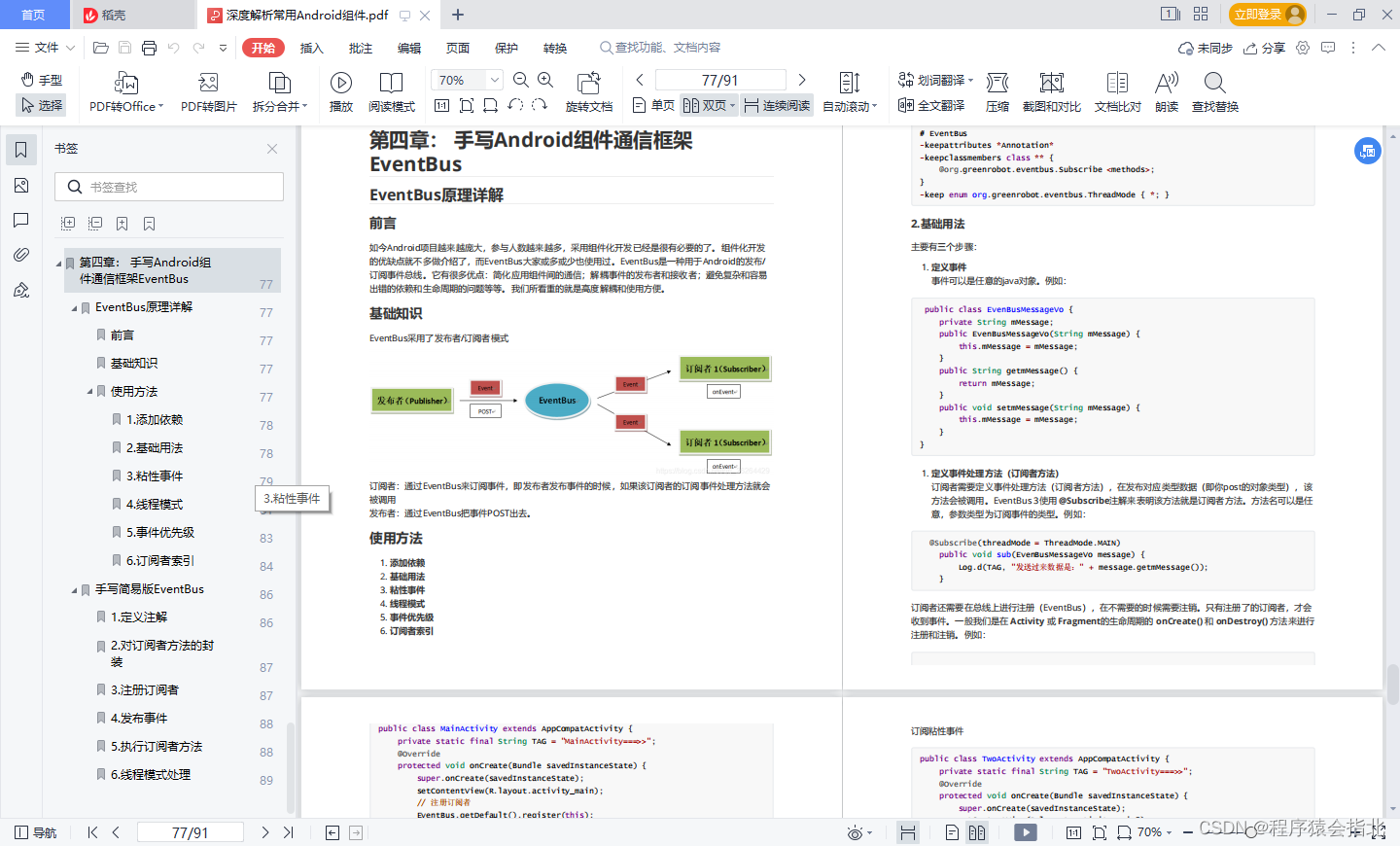The image size is (1400, 846).
Task: Toggle 双页 two-page view
Action: [x=709, y=105]
